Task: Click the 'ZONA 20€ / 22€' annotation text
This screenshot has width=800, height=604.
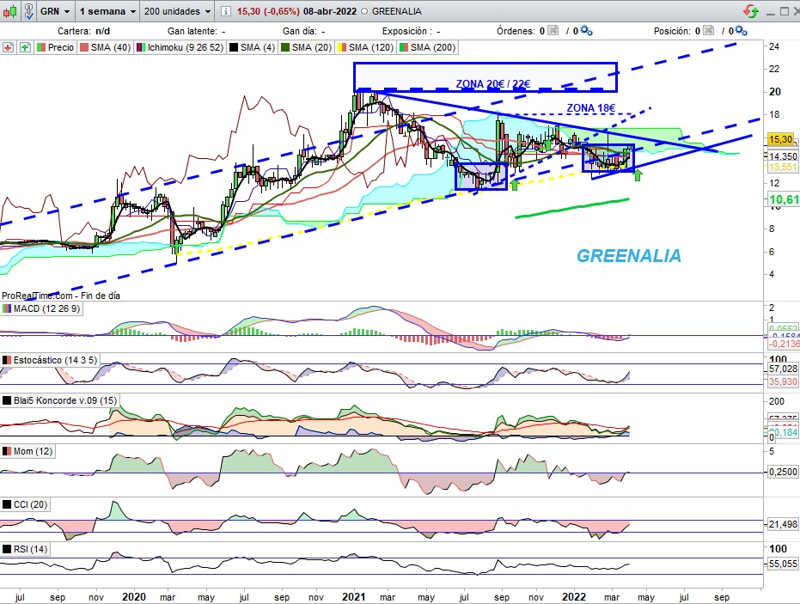Action: pyautogui.click(x=493, y=84)
